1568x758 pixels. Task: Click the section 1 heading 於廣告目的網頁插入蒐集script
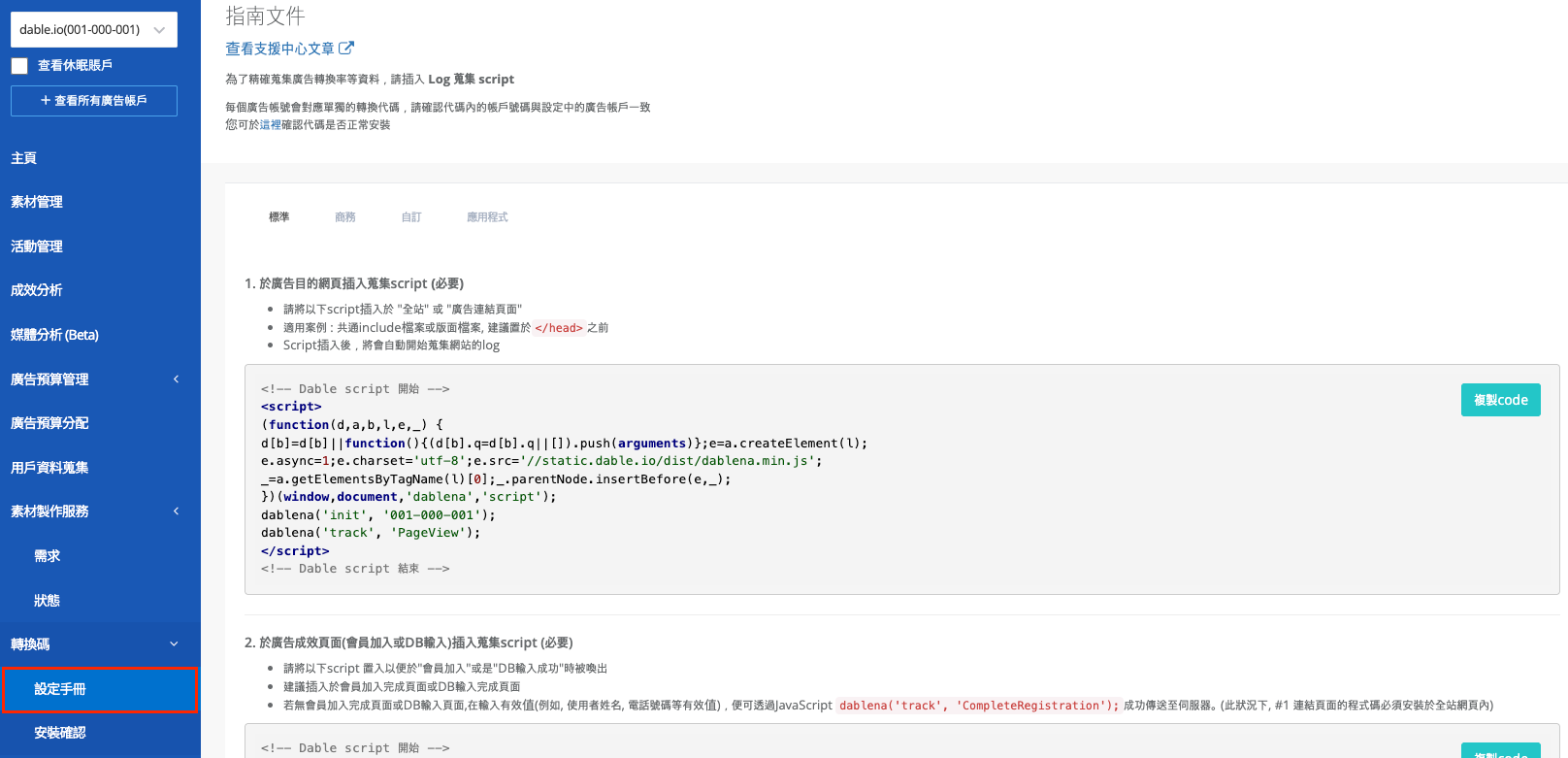(x=354, y=283)
